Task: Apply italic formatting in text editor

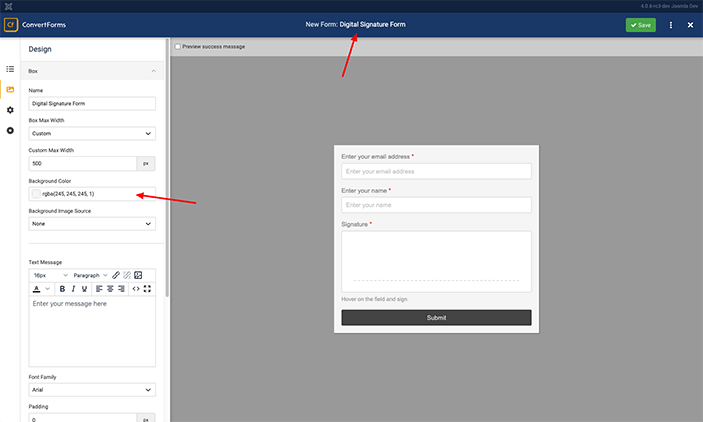Action: point(73,288)
